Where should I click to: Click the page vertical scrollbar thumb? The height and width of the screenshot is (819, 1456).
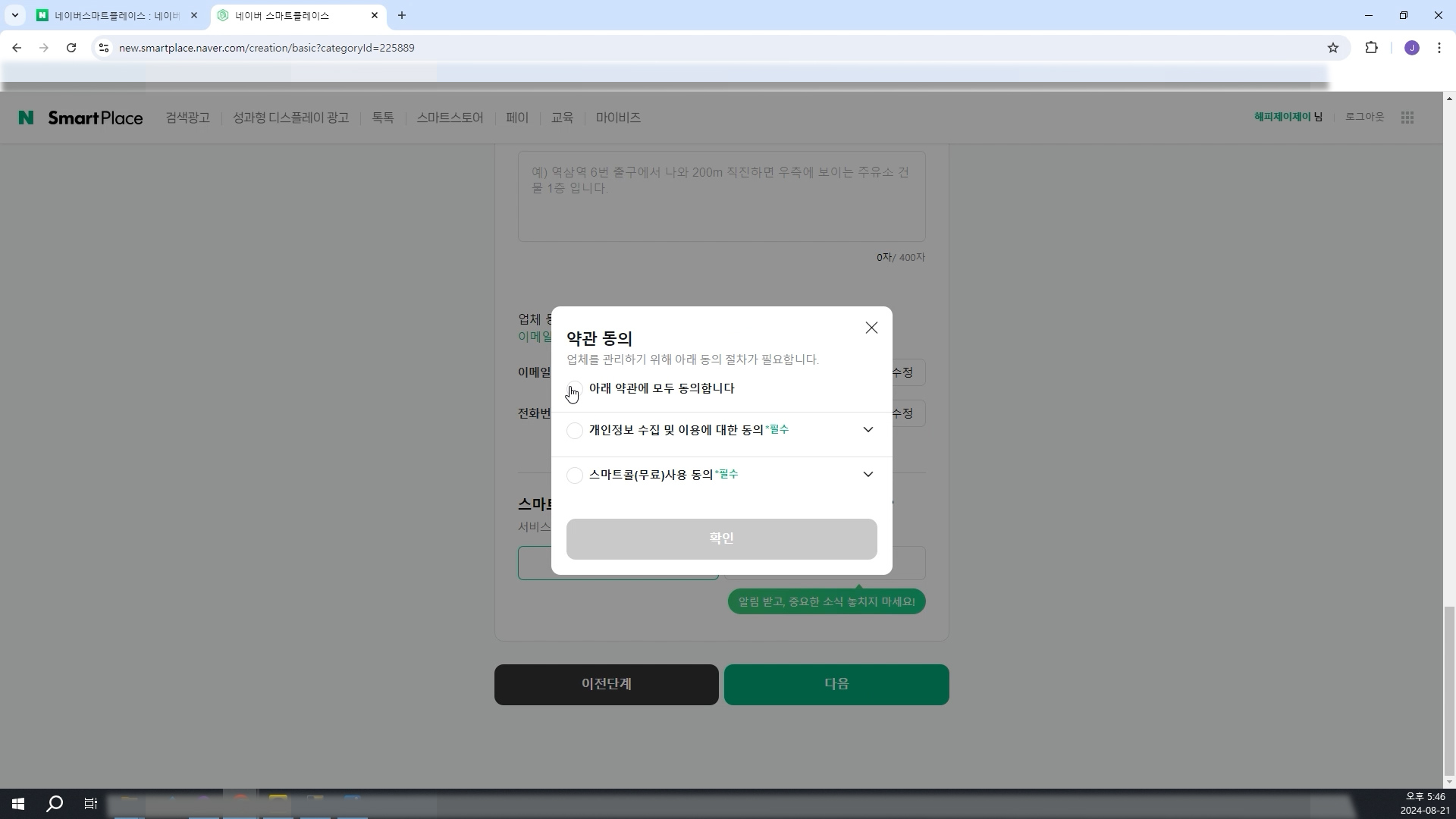click(1448, 690)
